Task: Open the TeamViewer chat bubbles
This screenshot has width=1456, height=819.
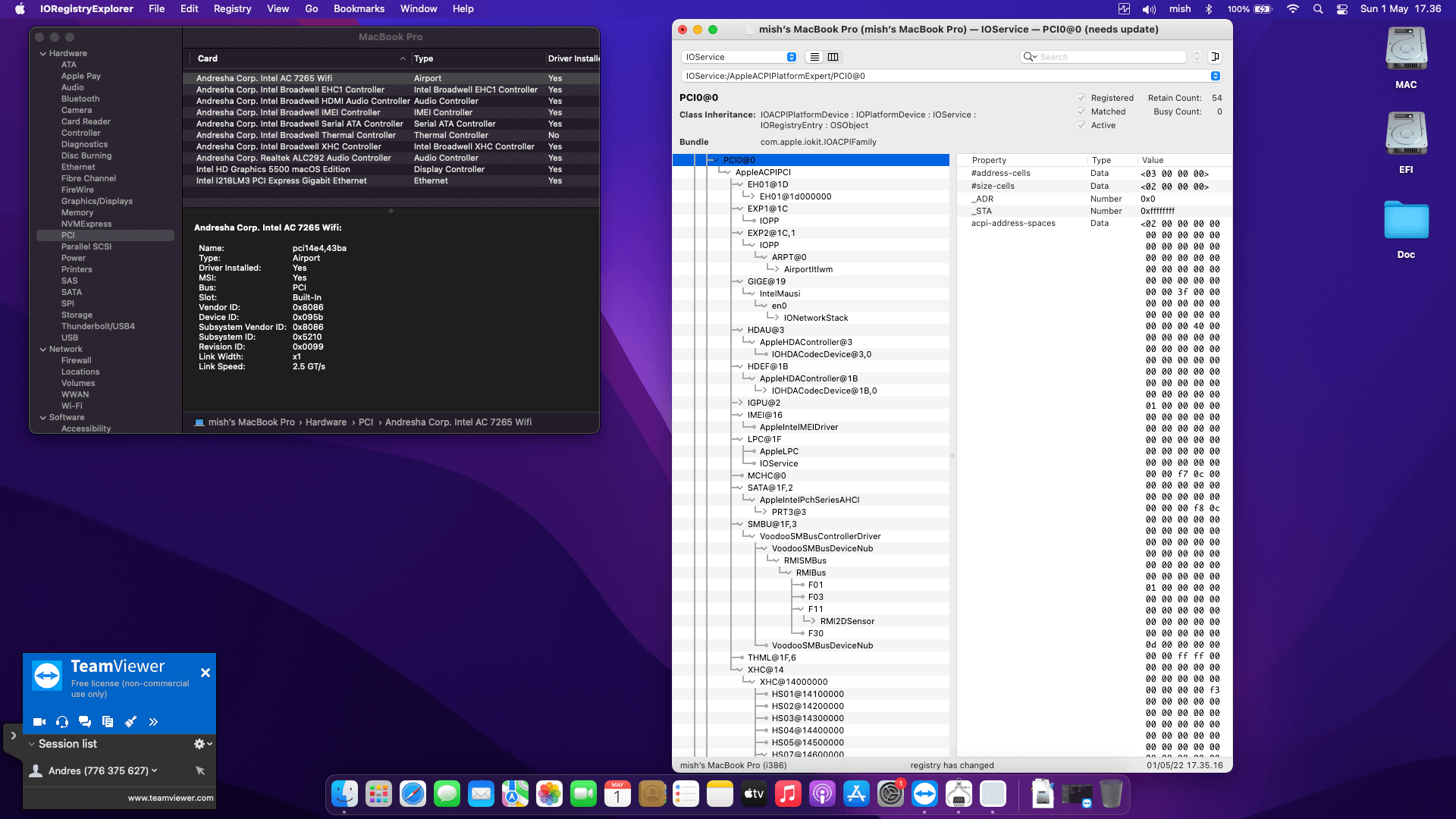Action: (x=85, y=722)
